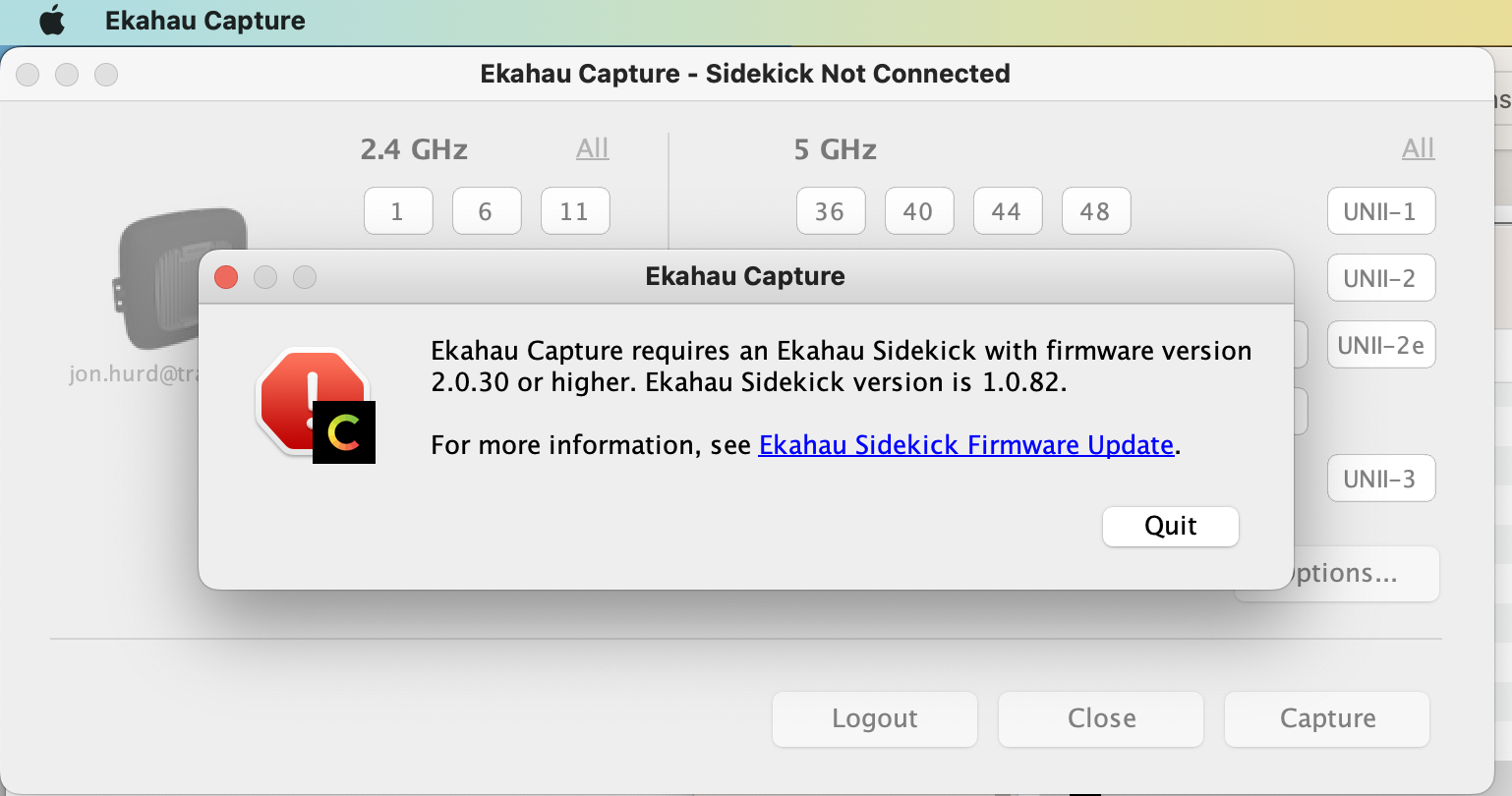Click the Capture button
The width and height of the screenshot is (1512, 796).
click(x=1326, y=718)
